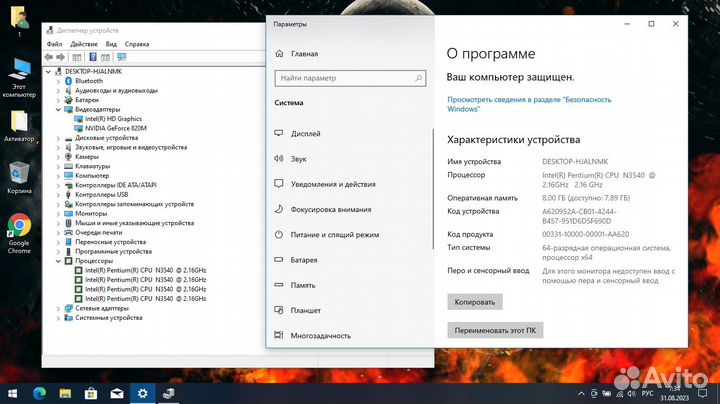The image size is (720, 404).
Task: Click the Найти параметр search field
Action: click(350, 78)
